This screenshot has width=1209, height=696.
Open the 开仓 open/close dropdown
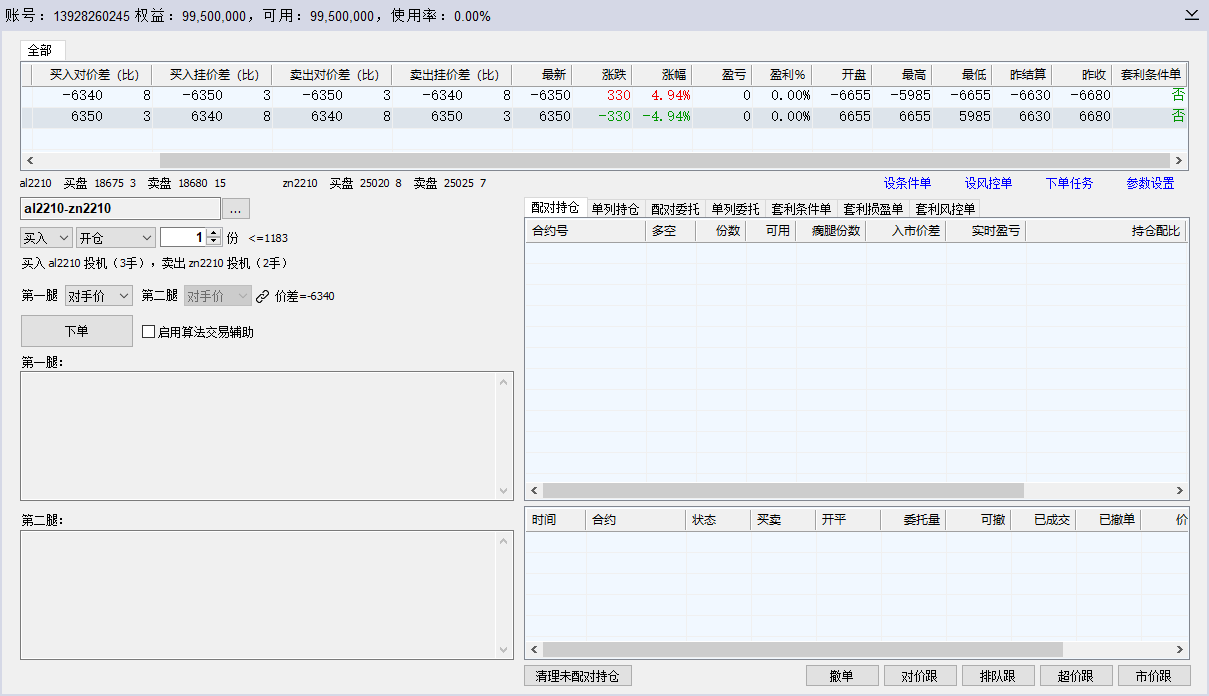point(115,238)
